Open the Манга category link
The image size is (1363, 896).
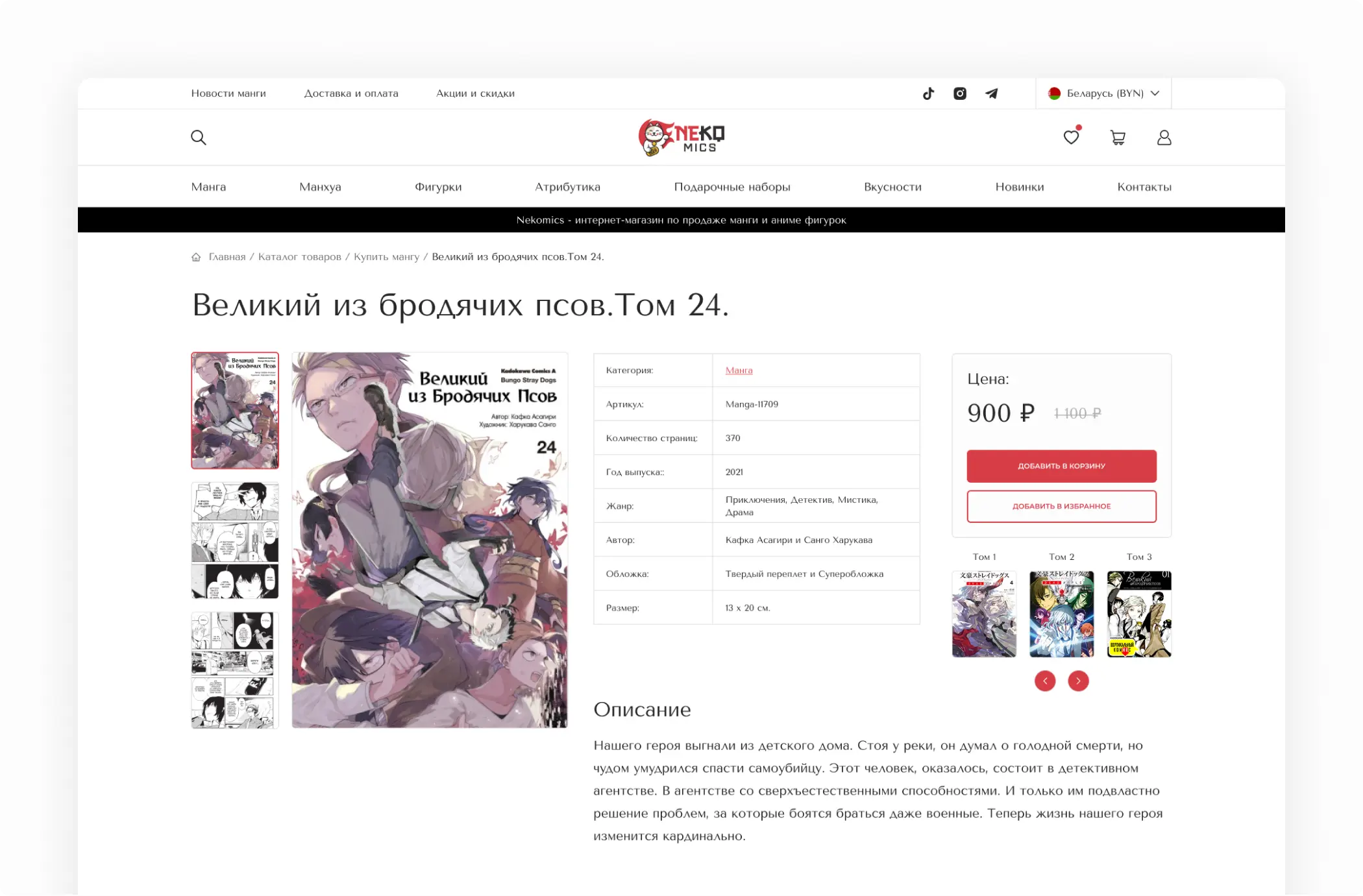point(739,370)
